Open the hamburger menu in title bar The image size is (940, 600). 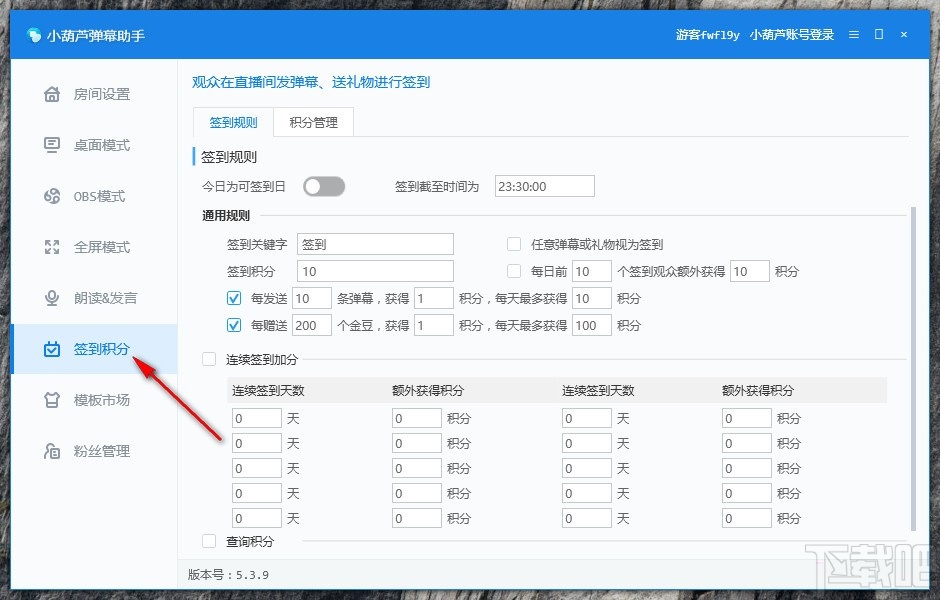tap(854, 34)
